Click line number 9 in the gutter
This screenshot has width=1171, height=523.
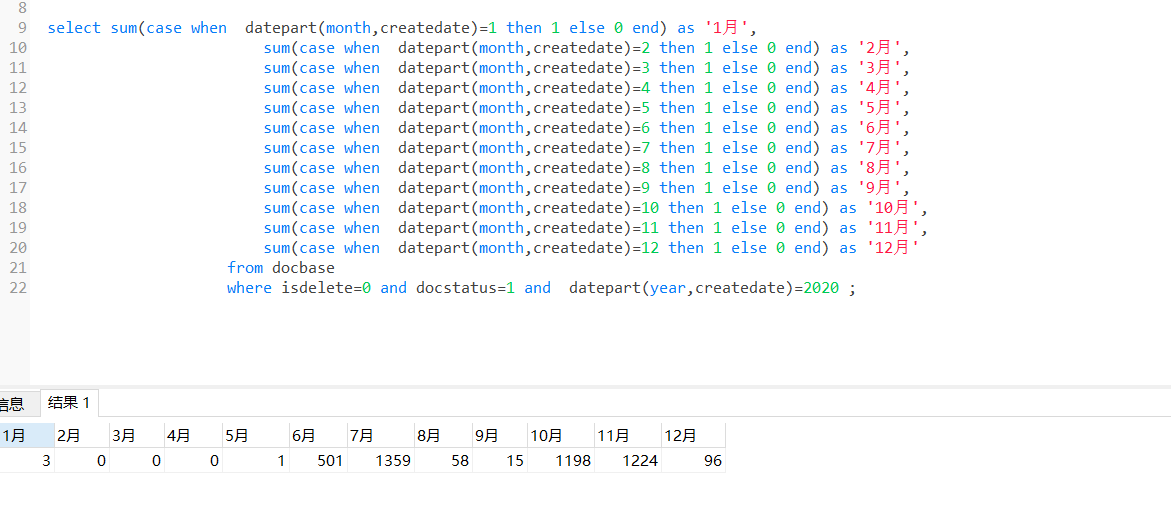click(x=20, y=28)
